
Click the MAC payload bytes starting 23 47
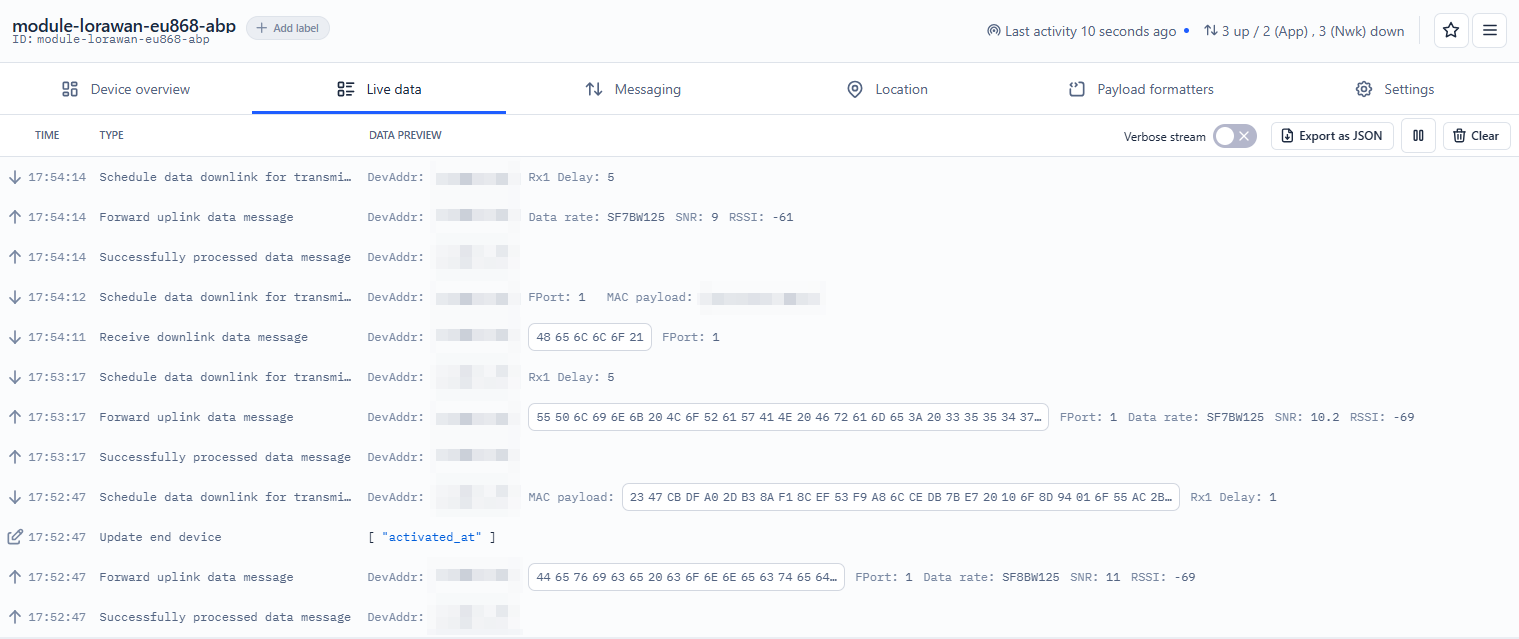[x=900, y=497]
